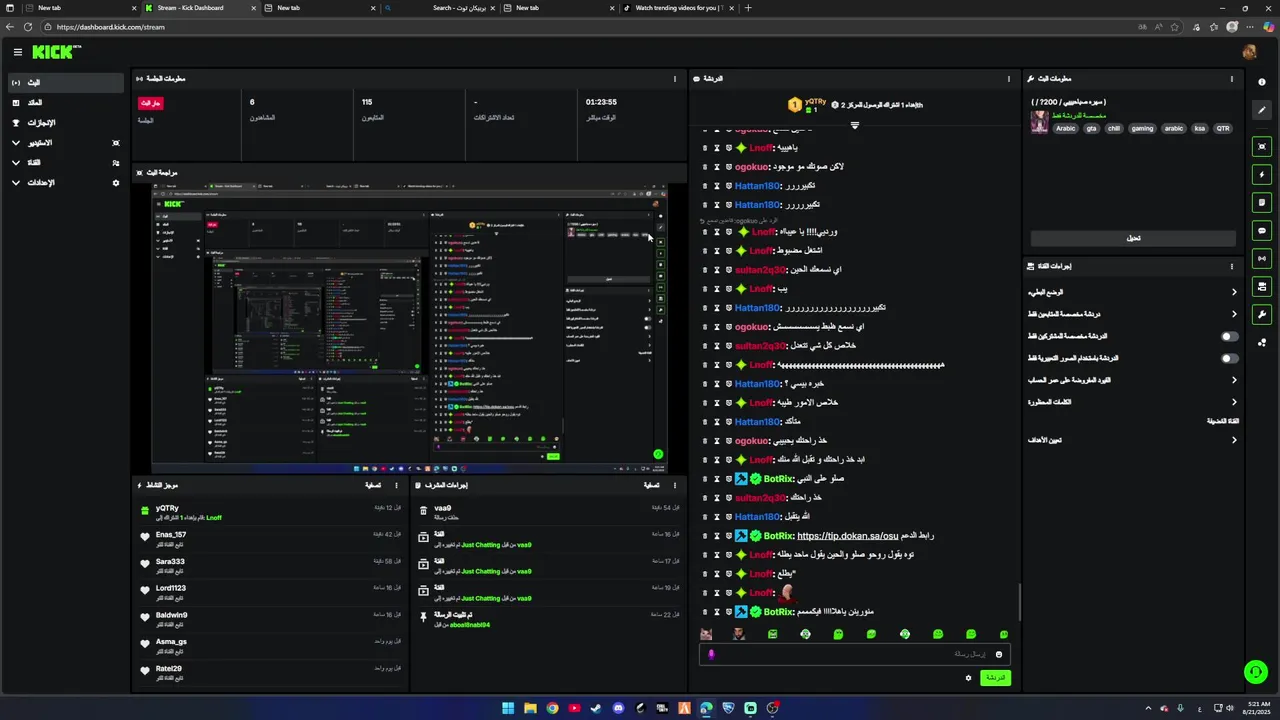Open the Kick hamburger menu

(x=17, y=52)
